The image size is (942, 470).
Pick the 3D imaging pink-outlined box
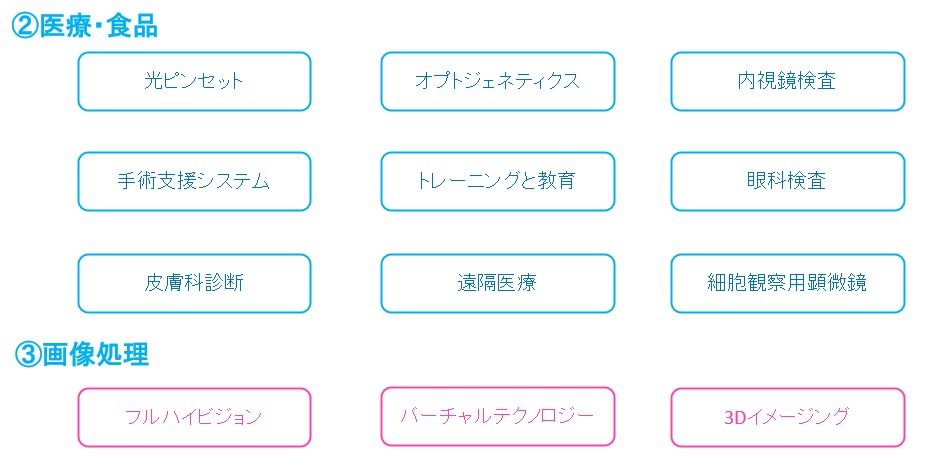tap(787, 417)
